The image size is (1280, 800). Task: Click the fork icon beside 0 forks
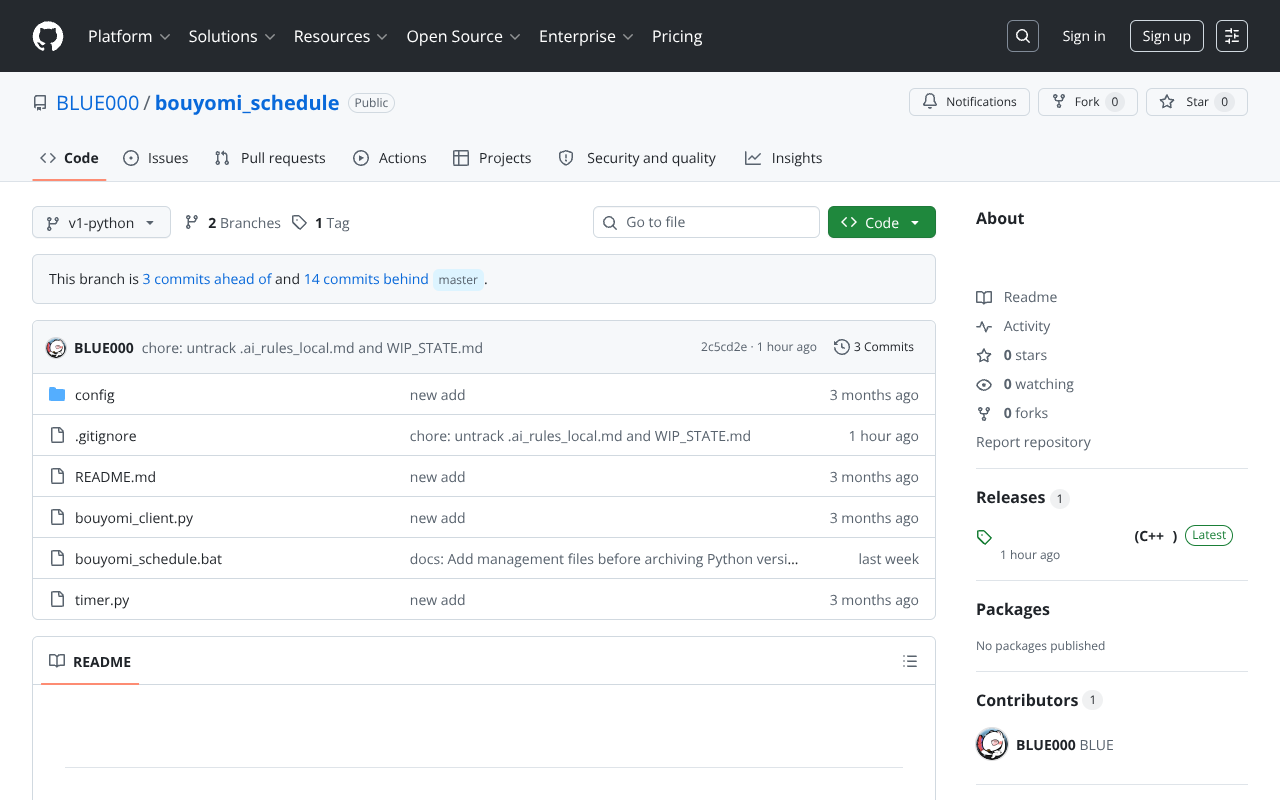(984, 413)
